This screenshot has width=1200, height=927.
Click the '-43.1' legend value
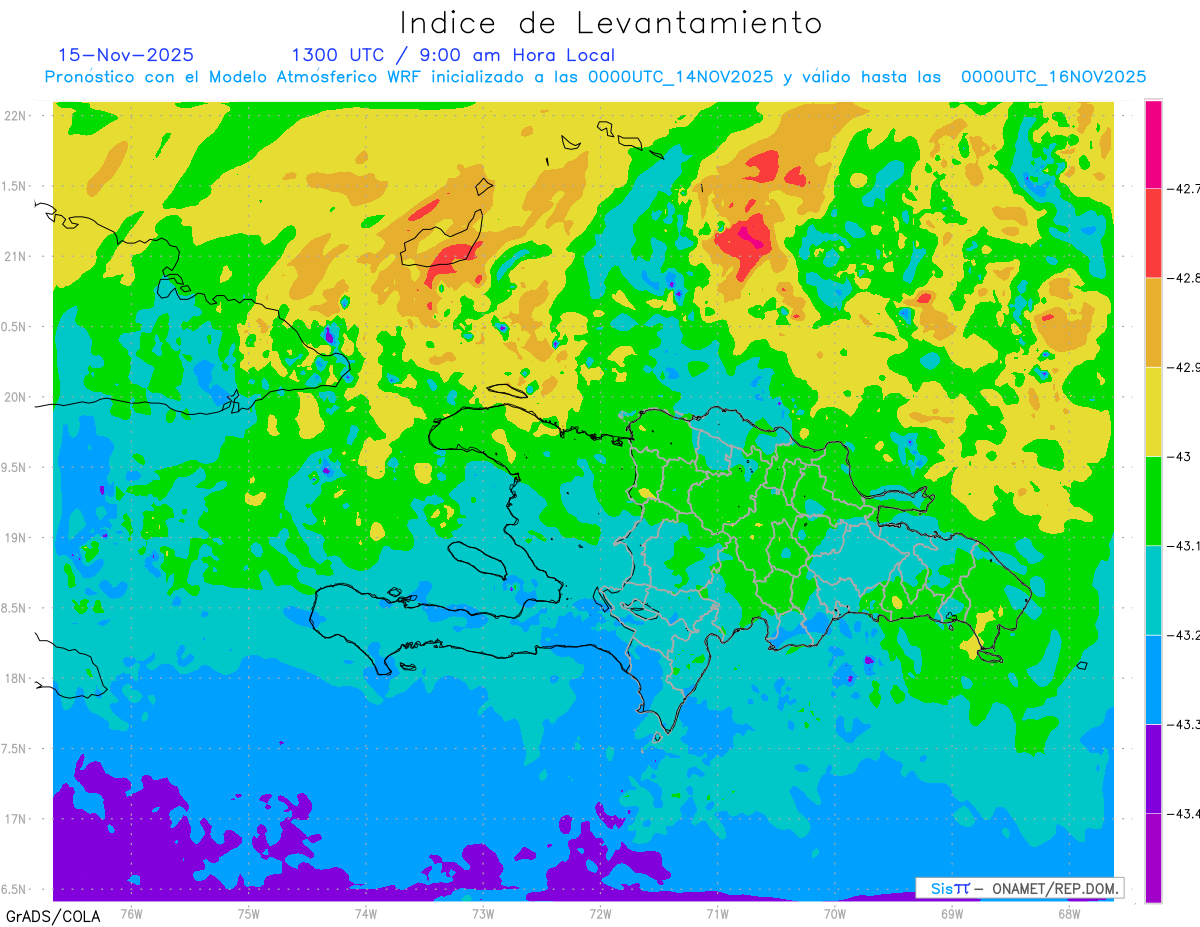pyautogui.click(x=1183, y=545)
